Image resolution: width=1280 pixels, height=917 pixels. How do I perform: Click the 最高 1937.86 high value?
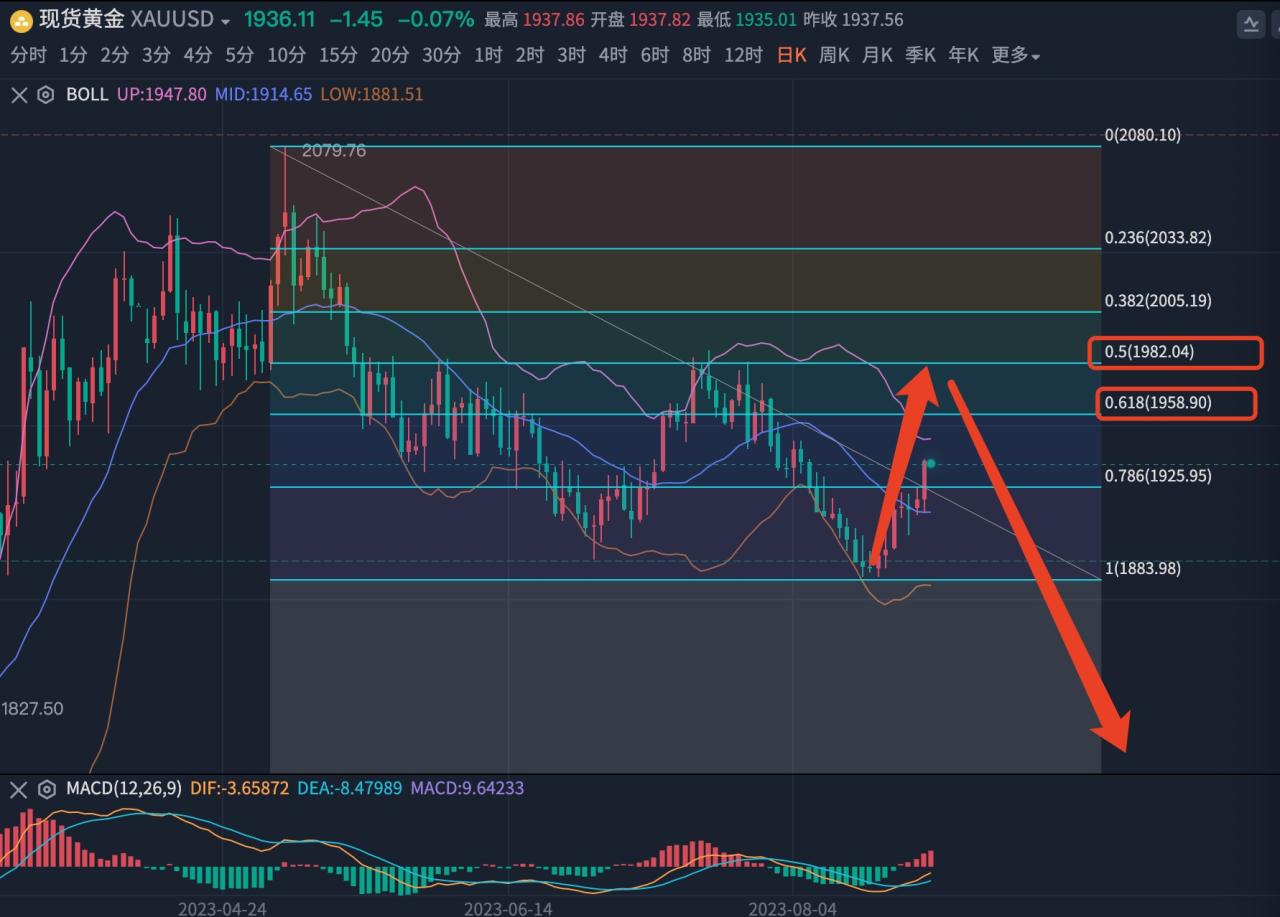(x=534, y=21)
